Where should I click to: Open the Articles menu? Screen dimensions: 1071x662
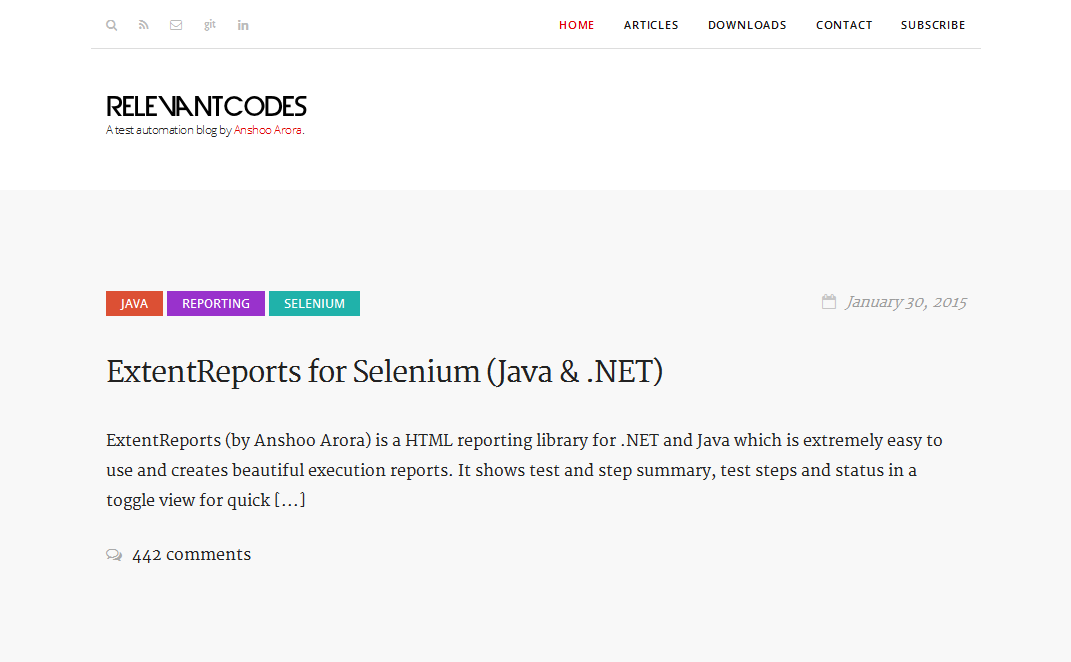(x=651, y=25)
